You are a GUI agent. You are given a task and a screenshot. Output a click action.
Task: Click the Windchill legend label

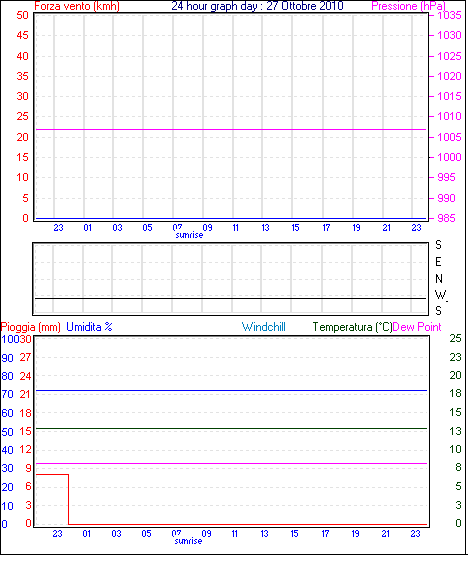(264, 327)
